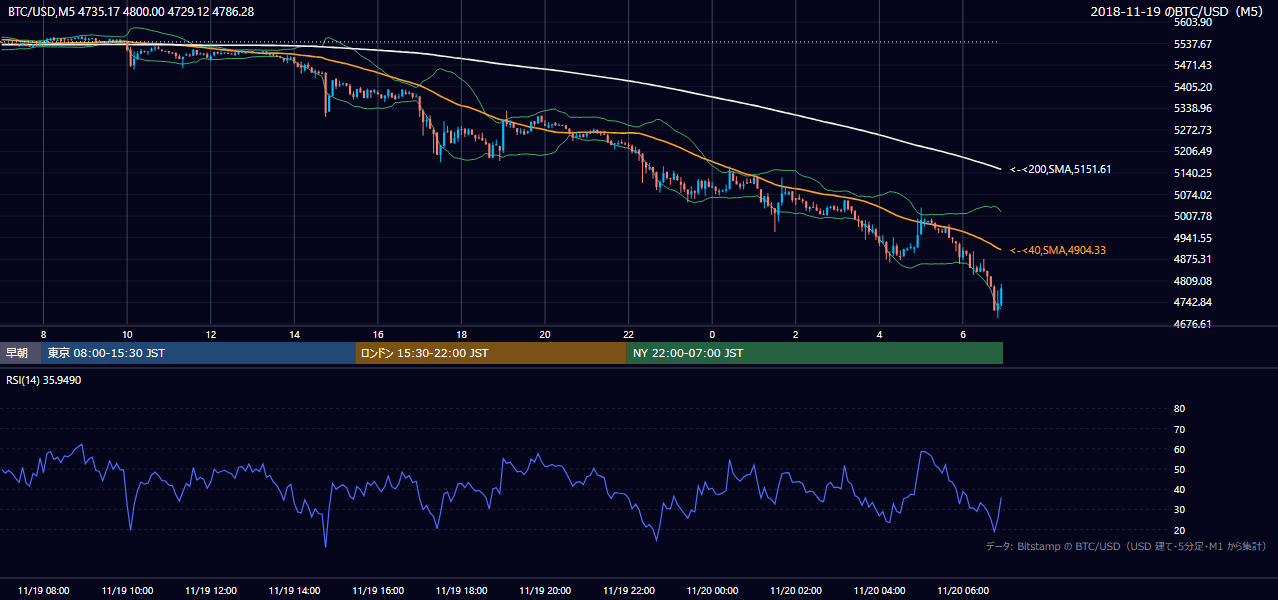Click hour label 16 under the price chart
This screenshot has width=1278, height=600.
[377, 333]
